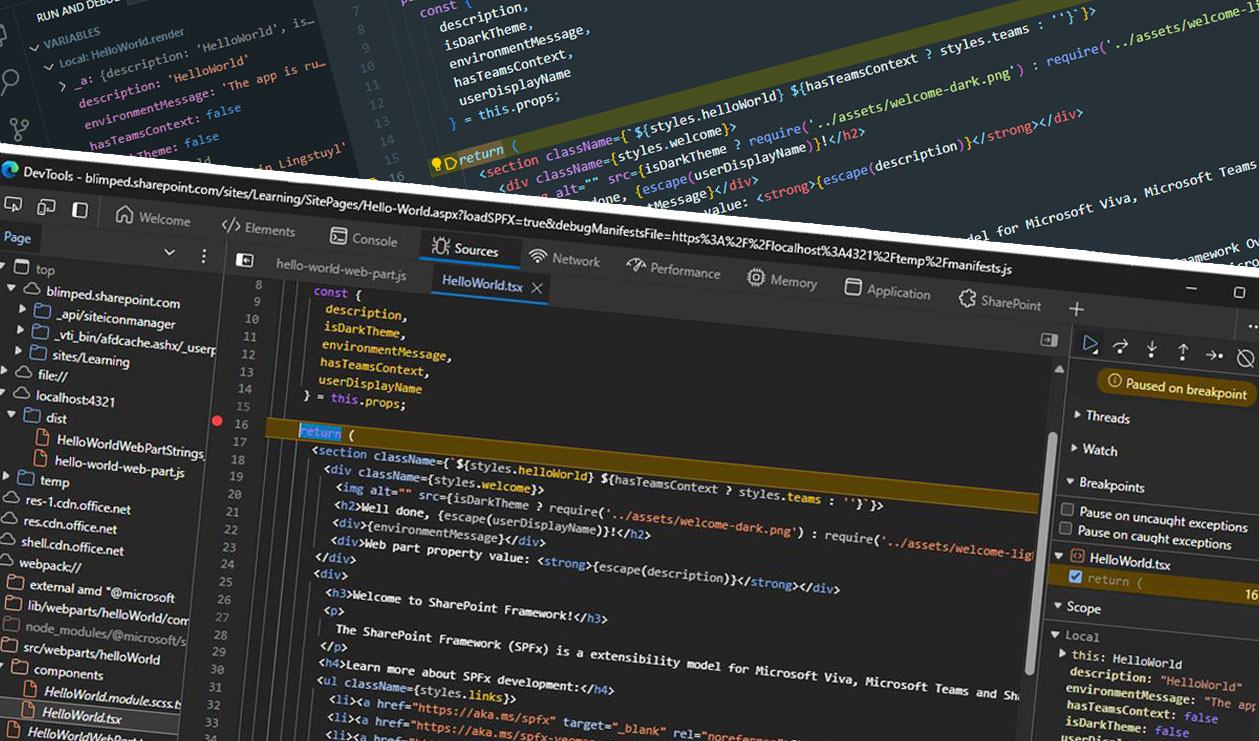Viewport: 1259px width, 741px height.
Task: Deactivate all breakpoints icon
Action: click(x=1245, y=358)
